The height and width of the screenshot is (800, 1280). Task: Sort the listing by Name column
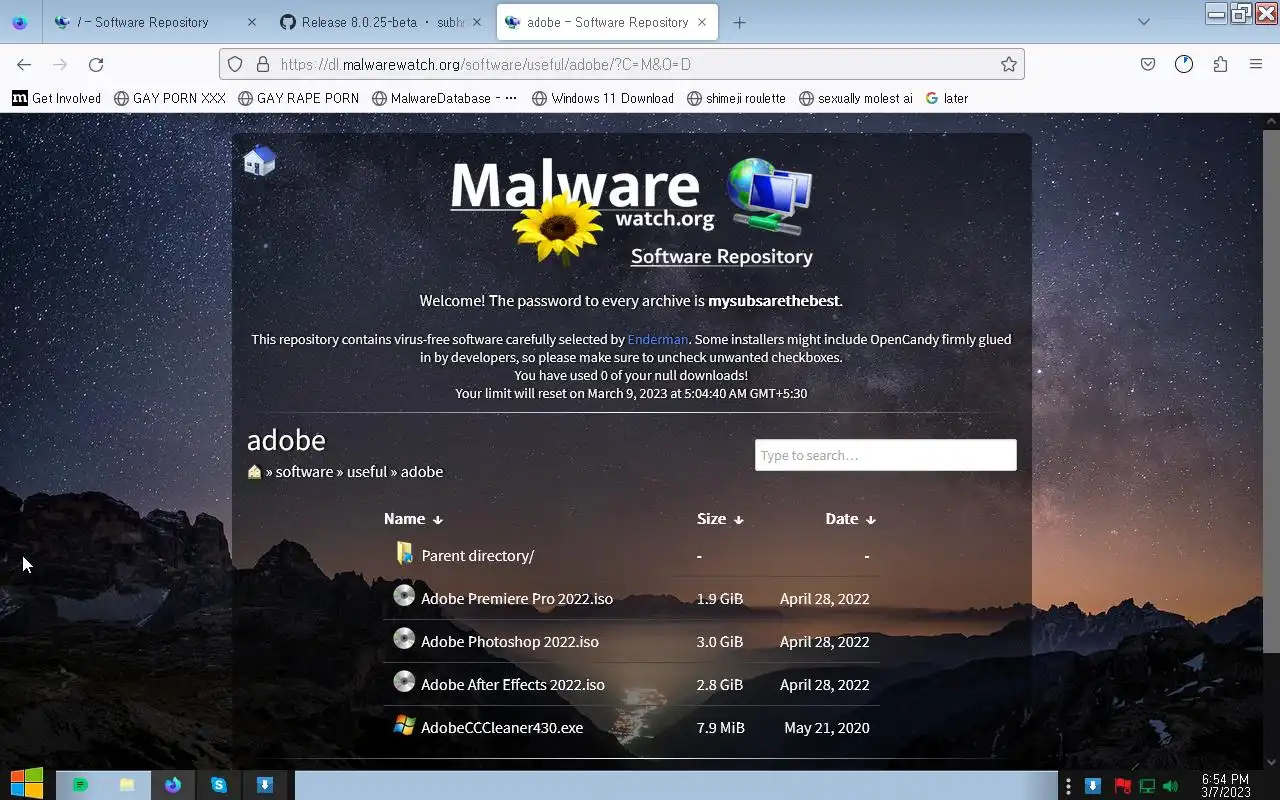413,518
